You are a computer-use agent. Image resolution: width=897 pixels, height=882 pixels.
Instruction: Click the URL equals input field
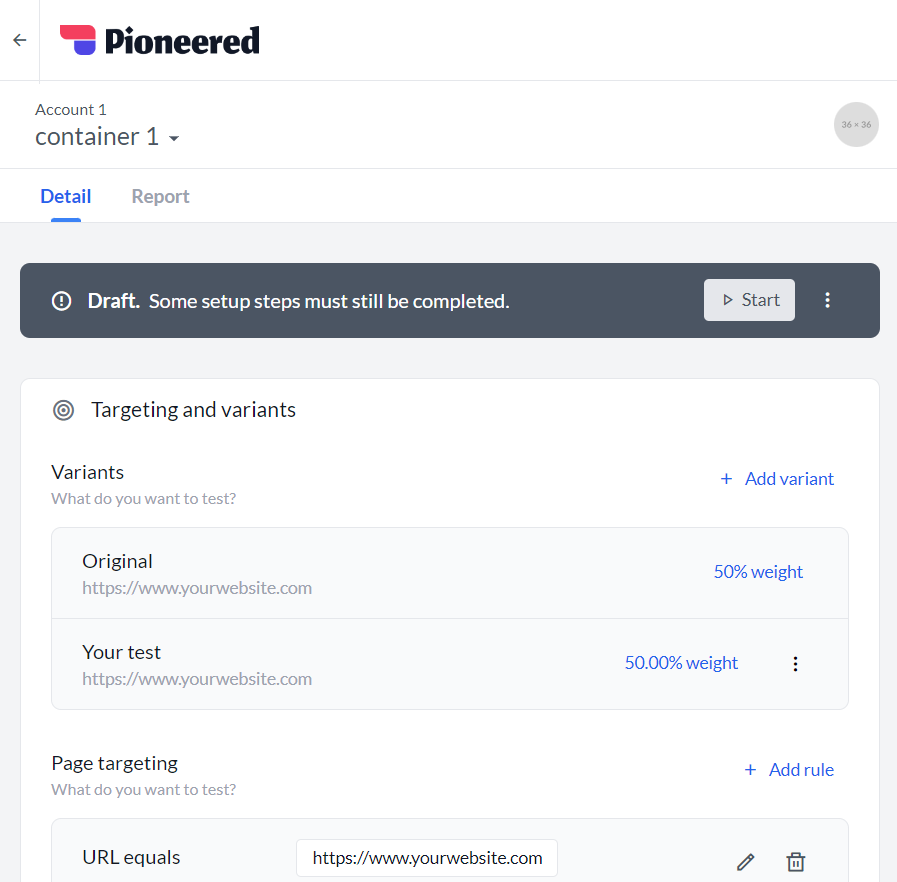[427, 858]
